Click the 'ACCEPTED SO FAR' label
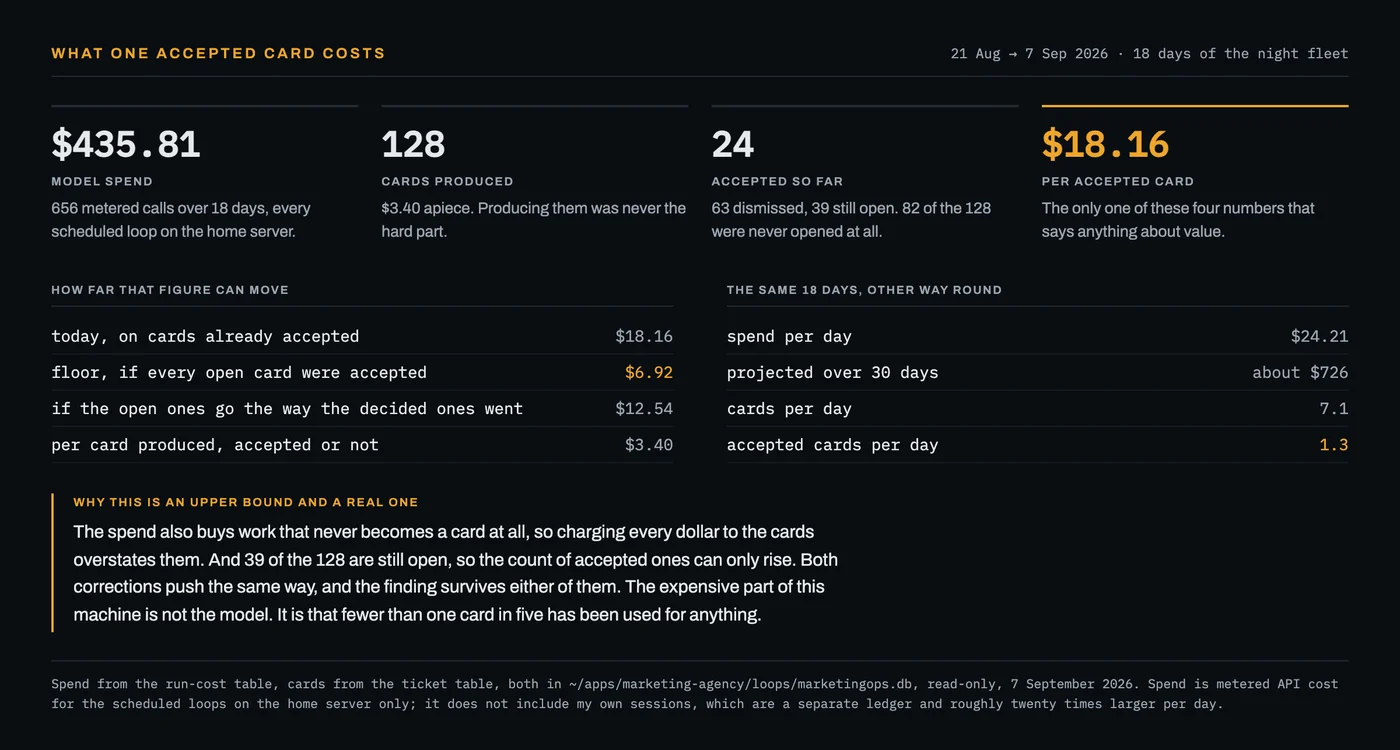This screenshot has height=750, width=1400. pos(777,182)
